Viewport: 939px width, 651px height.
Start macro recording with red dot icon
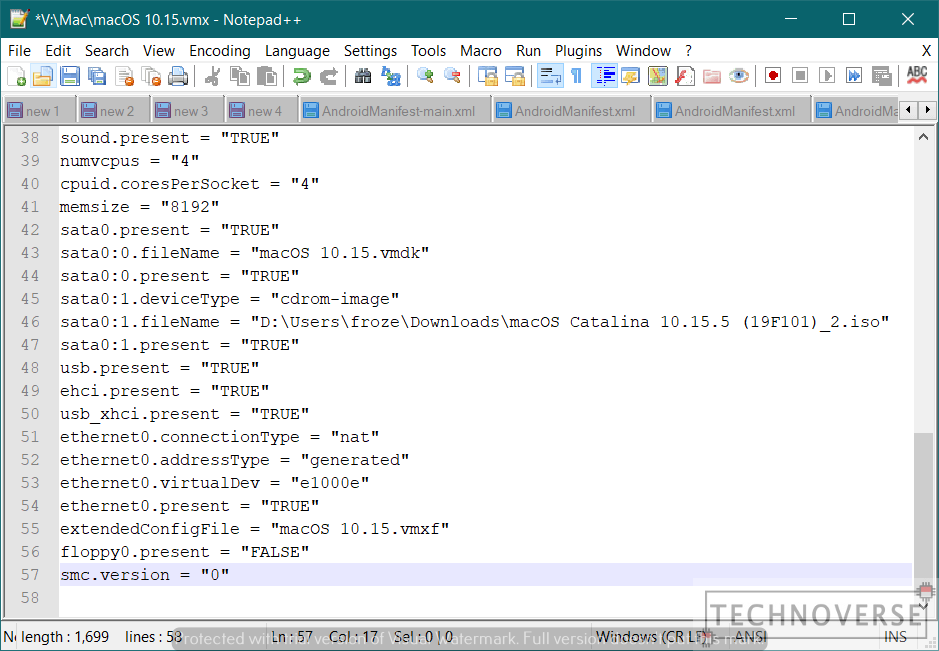773,76
